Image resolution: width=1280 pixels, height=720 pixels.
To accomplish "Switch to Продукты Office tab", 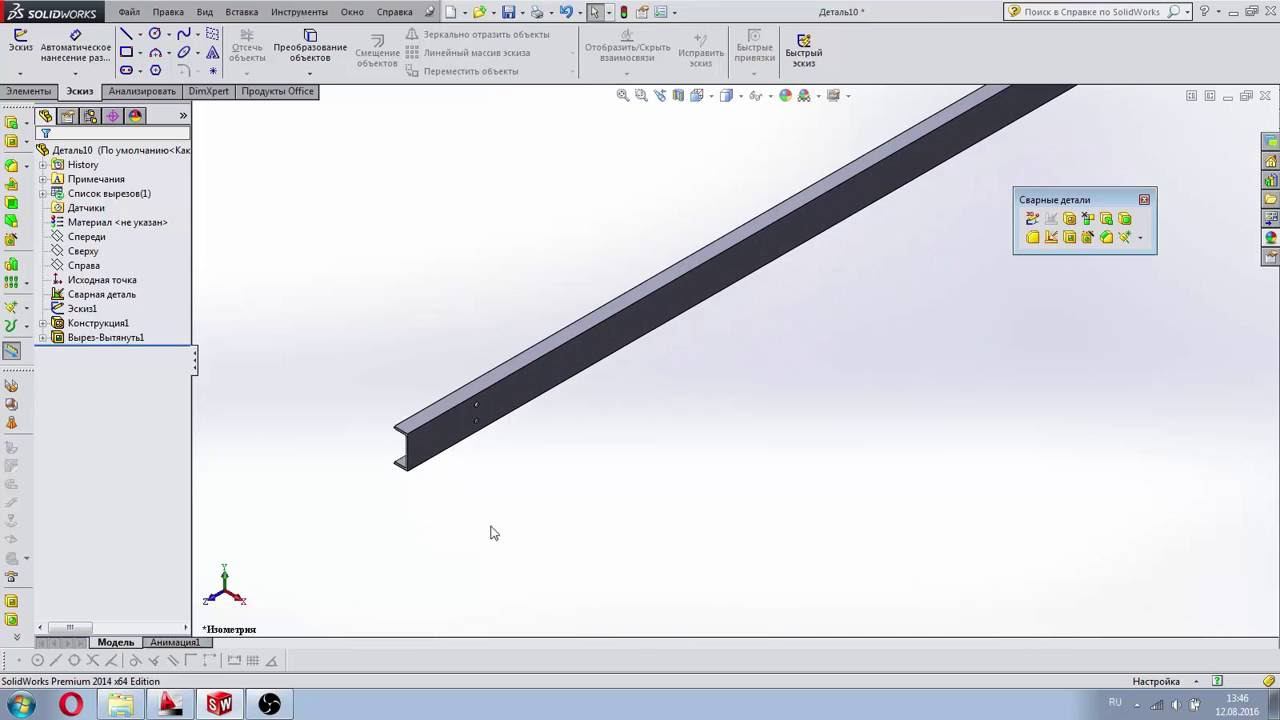I will [277, 91].
